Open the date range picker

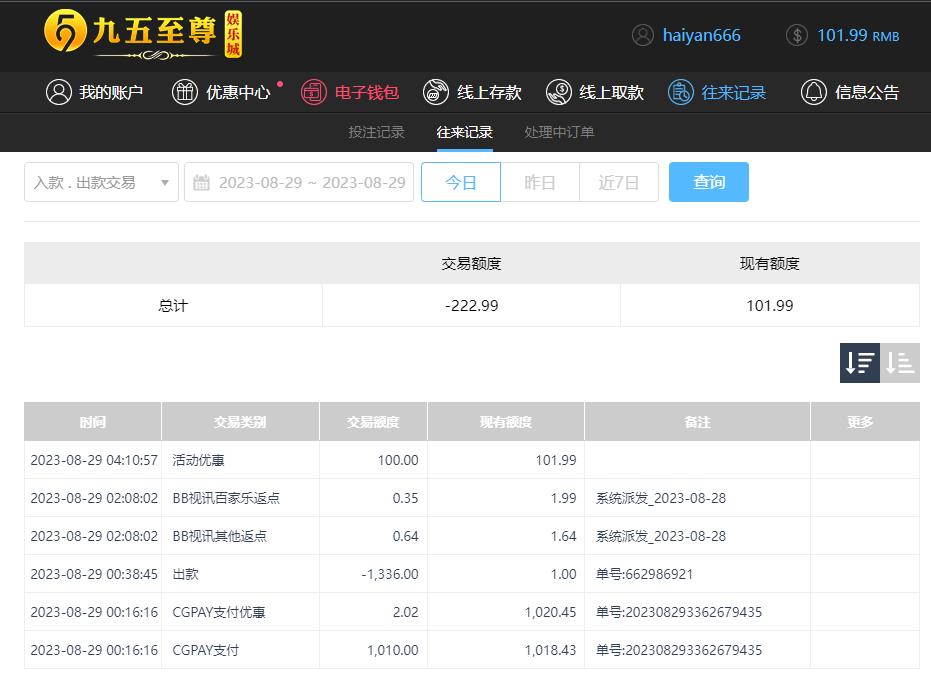point(299,182)
